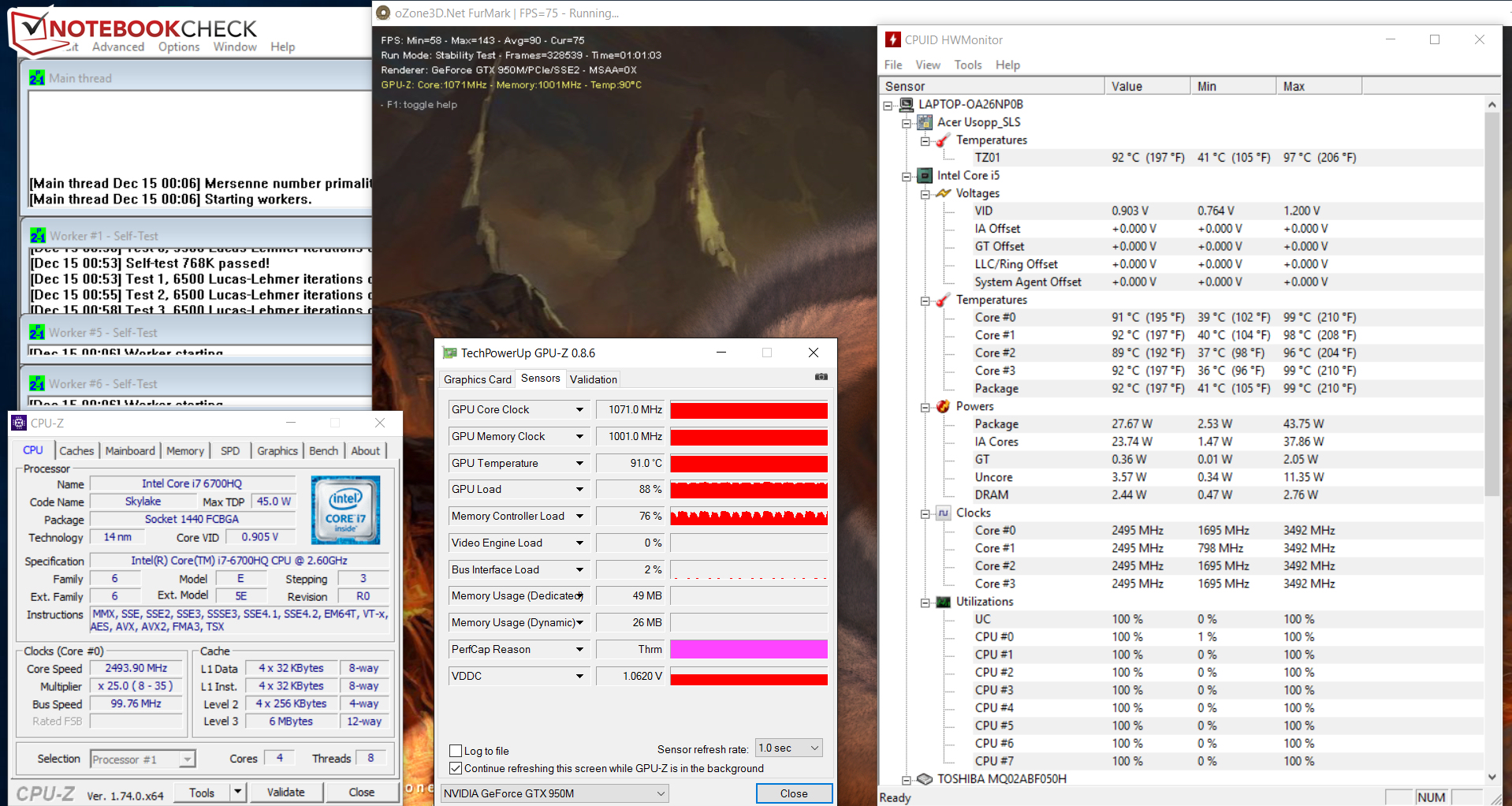Click the Worker #1 Self-Test window icon
This screenshot has height=806, width=1512.
37,235
